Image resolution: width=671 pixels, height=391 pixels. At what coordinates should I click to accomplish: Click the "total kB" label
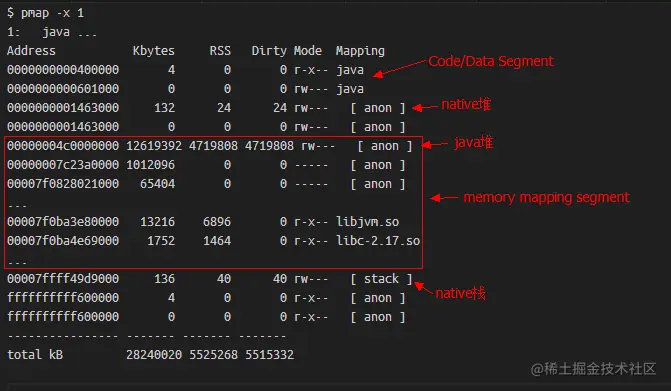35,355
